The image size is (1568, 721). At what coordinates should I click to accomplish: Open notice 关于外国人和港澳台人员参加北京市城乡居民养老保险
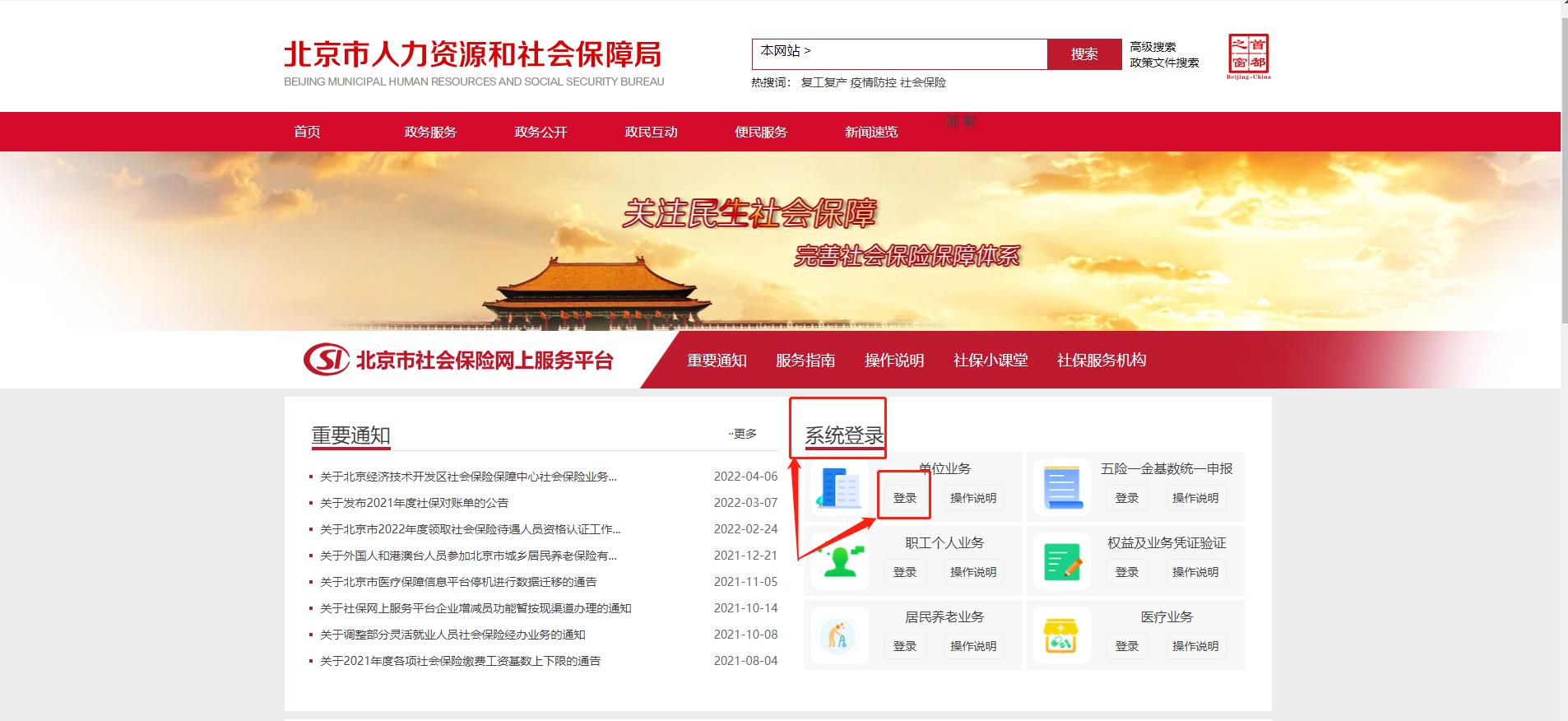click(x=468, y=556)
